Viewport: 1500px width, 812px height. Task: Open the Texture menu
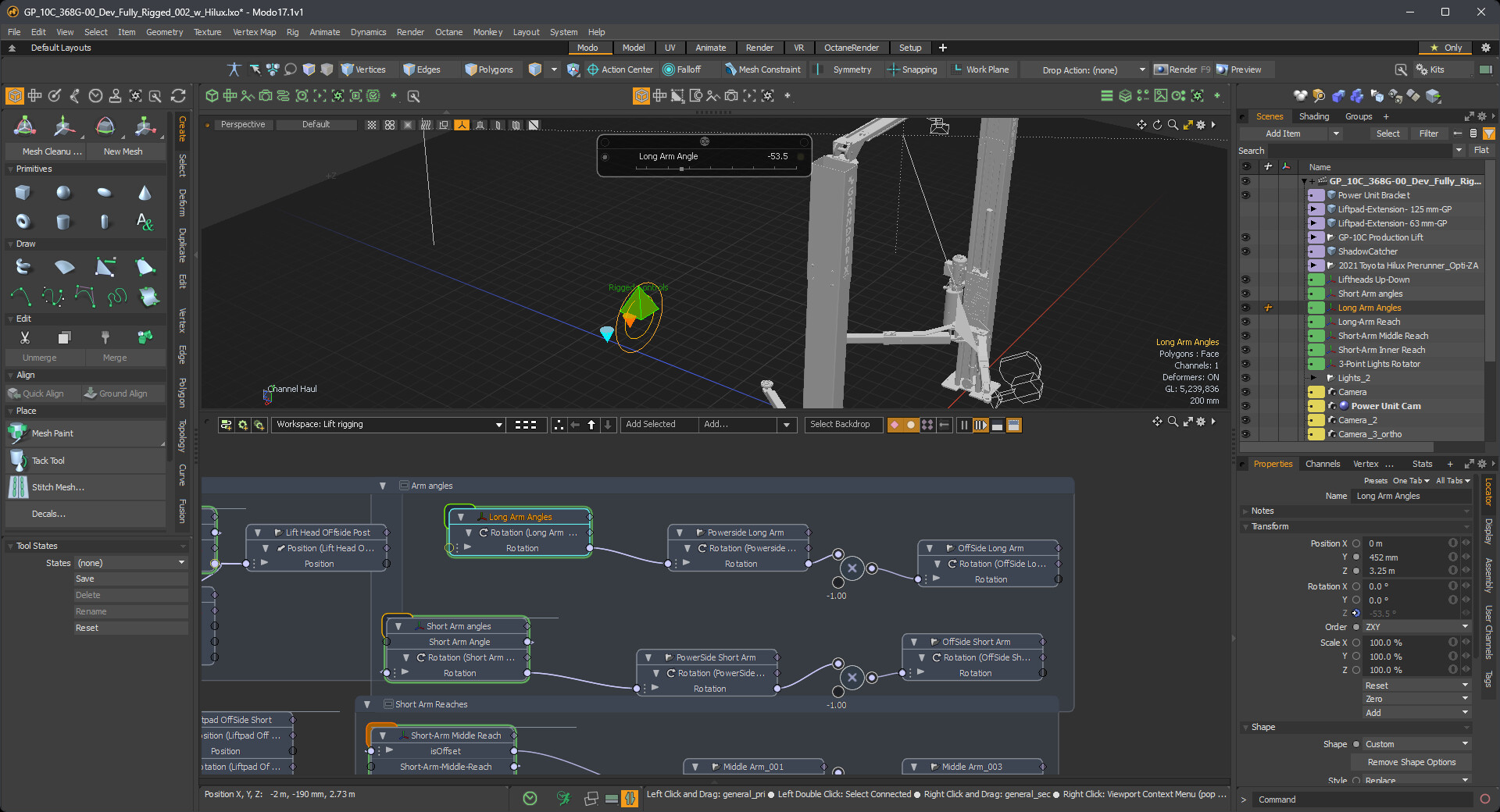[207, 32]
